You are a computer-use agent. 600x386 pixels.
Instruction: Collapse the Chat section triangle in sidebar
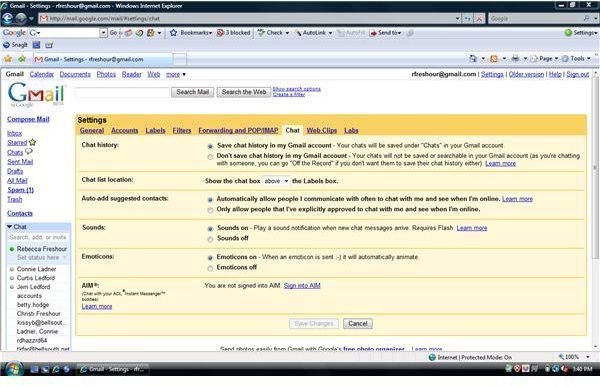click(x=9, y=226)
